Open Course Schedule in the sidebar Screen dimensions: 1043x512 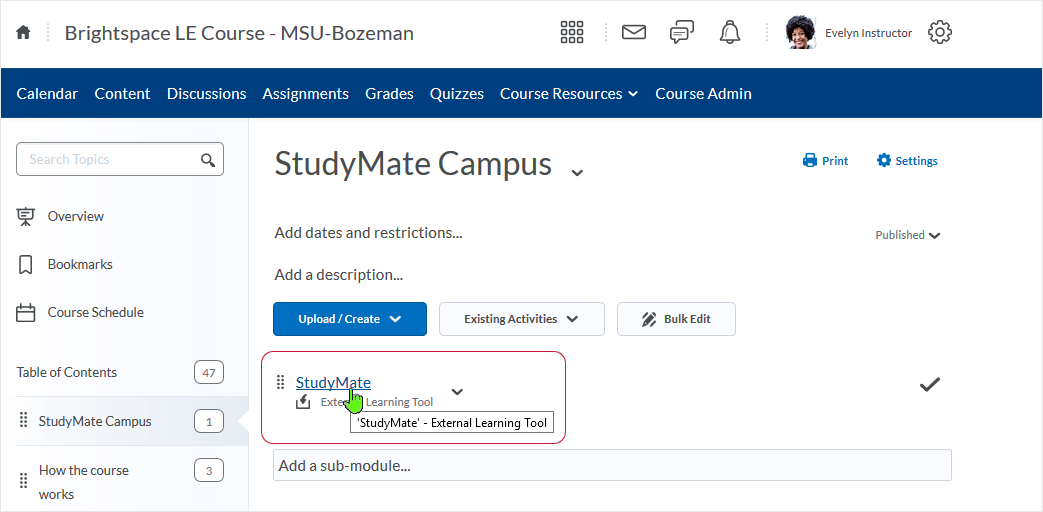point(96,312)
